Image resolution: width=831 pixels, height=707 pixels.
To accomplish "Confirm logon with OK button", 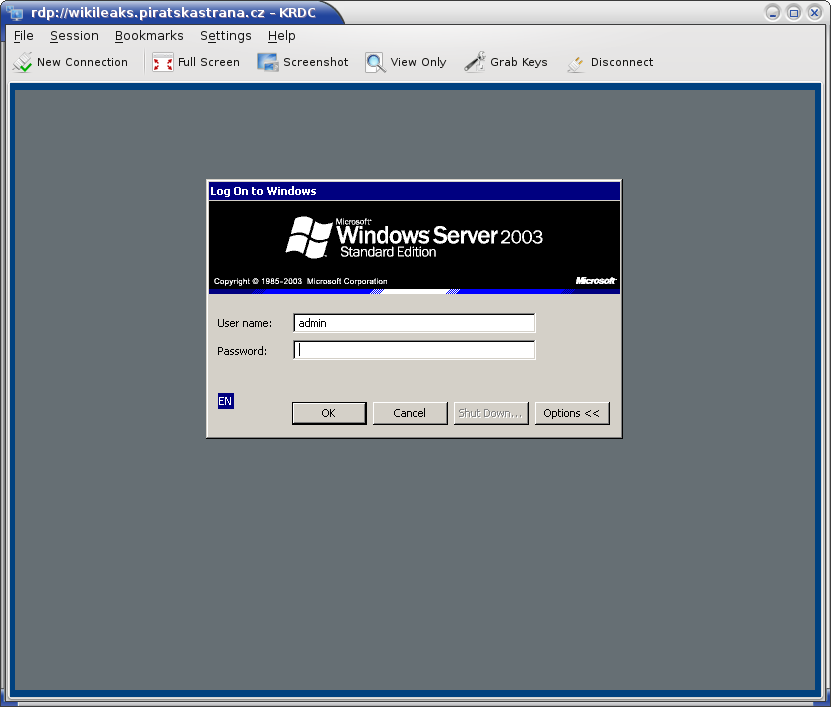I will click(x=329, y=413).
